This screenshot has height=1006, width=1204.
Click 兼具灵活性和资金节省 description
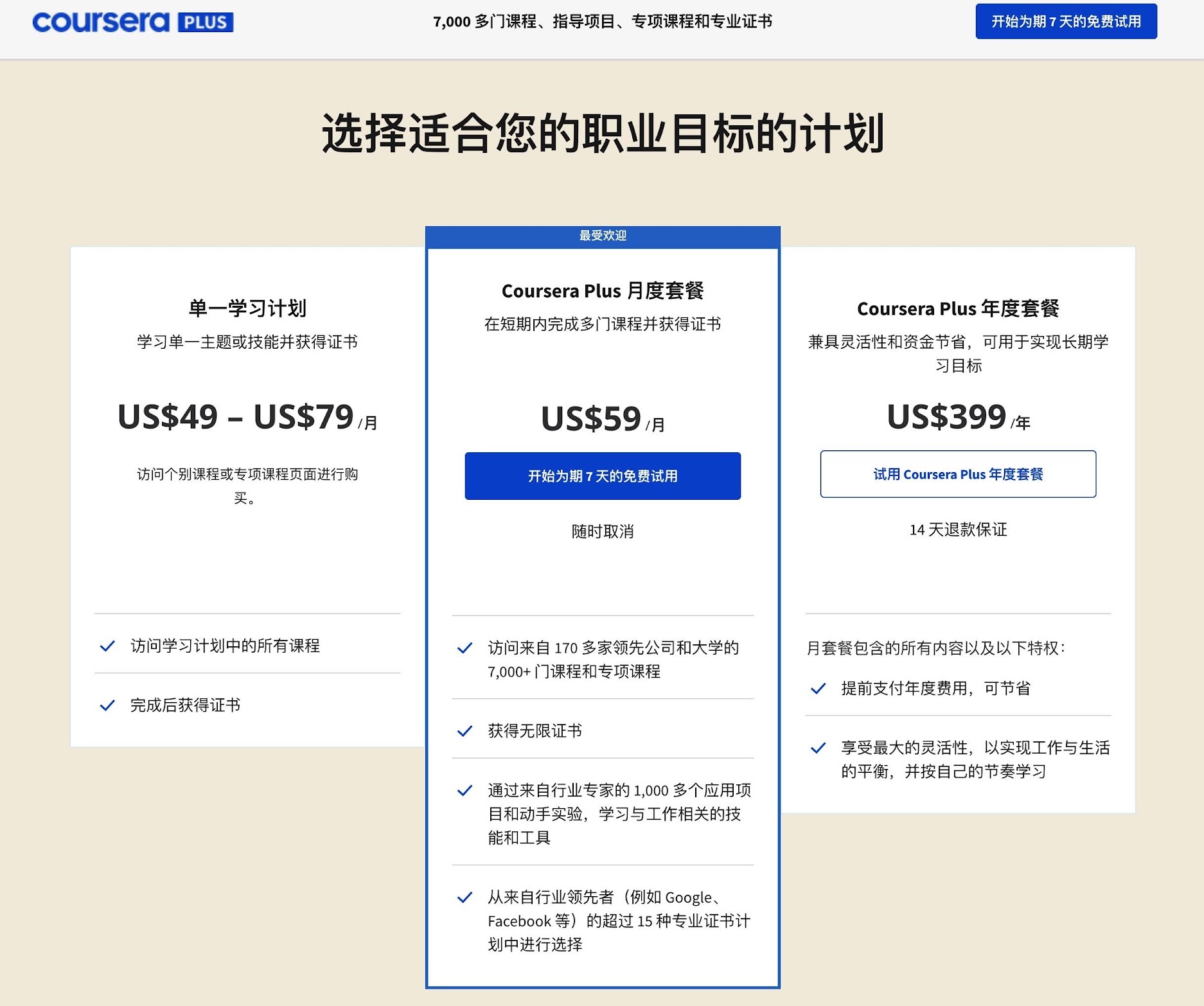pyautogui.click(x=958, y=353)
